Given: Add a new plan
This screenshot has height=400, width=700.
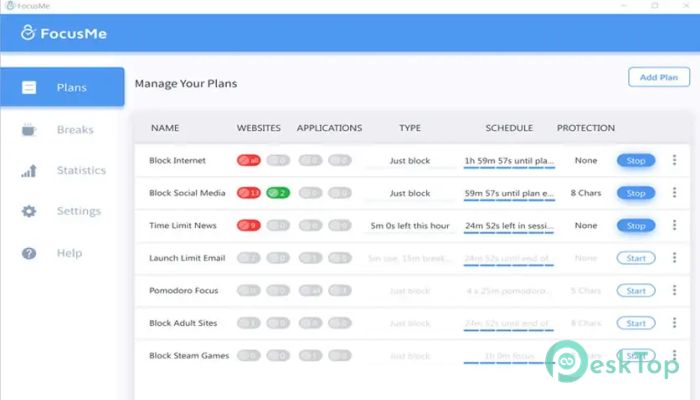Looking at the screenshot, I should tap(659, 77).
